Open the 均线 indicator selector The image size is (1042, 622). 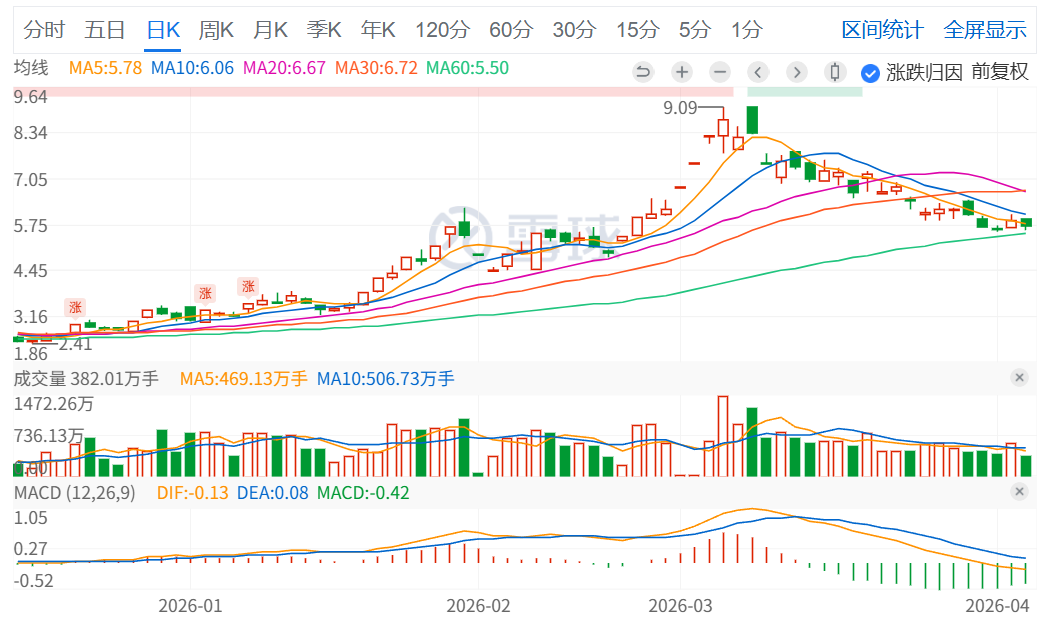point(31,69)
